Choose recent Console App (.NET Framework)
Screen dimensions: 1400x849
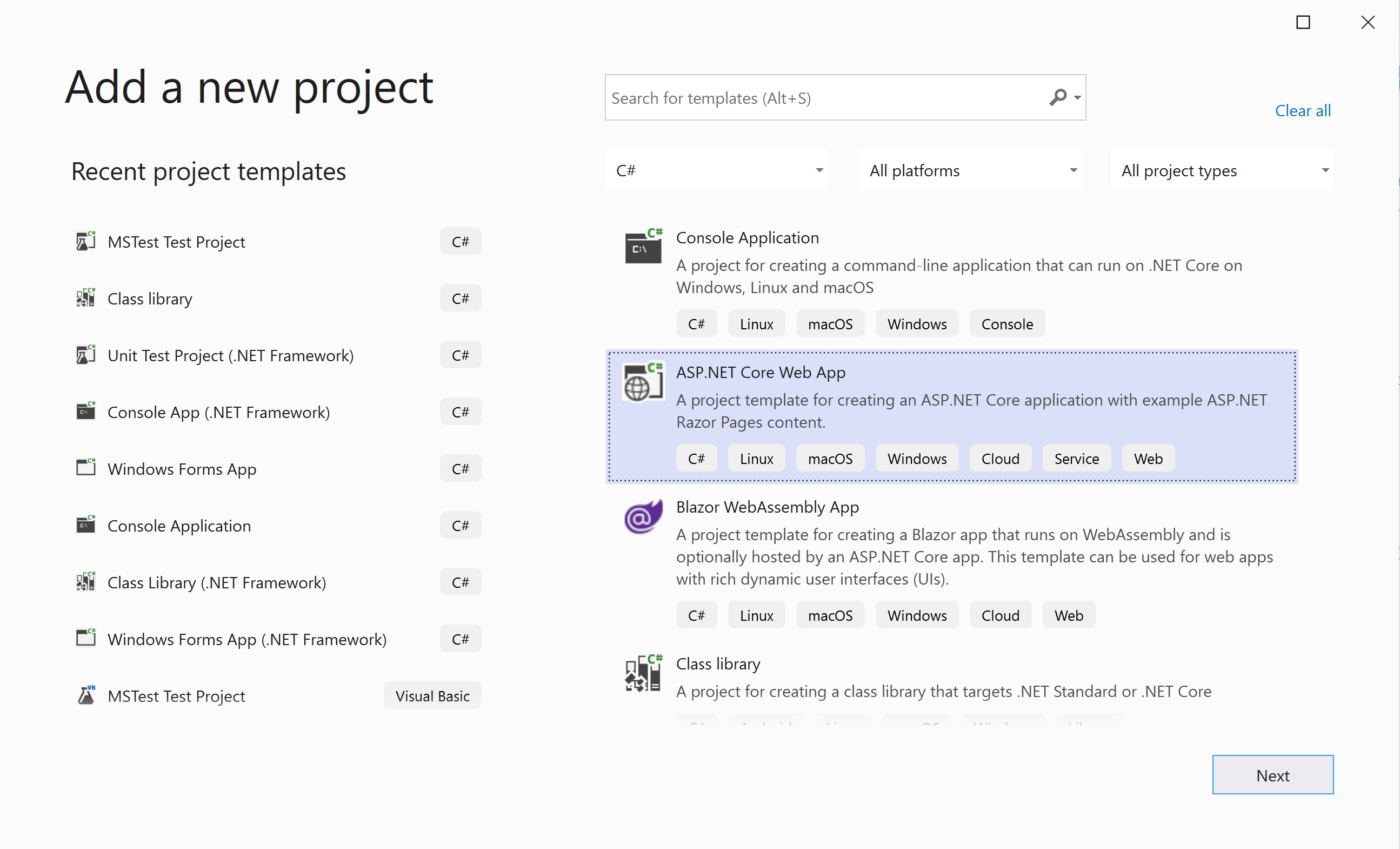pos(278,412)
